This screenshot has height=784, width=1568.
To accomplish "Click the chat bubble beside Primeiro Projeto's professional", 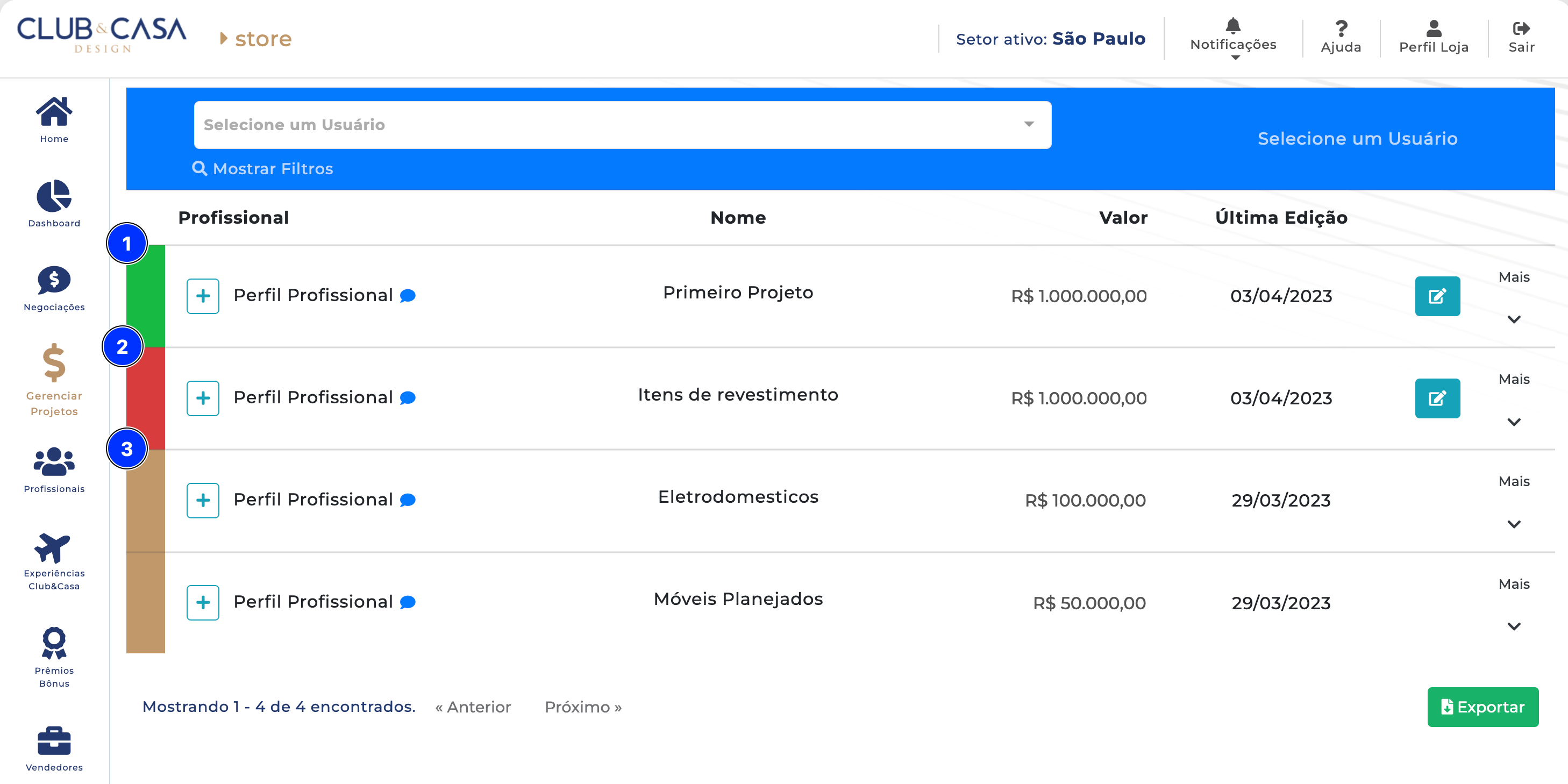I will pyautogui.click(x=408, y=296).
